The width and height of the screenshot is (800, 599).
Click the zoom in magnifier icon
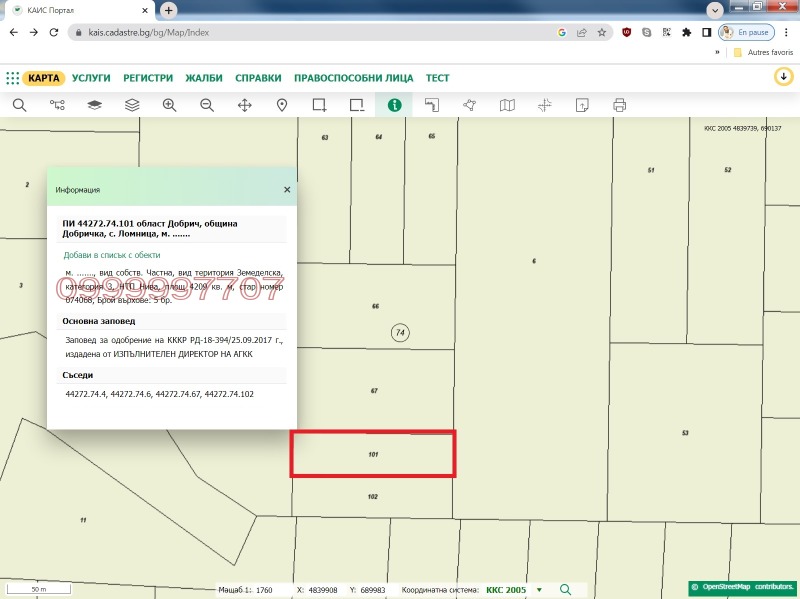[169, 105]
